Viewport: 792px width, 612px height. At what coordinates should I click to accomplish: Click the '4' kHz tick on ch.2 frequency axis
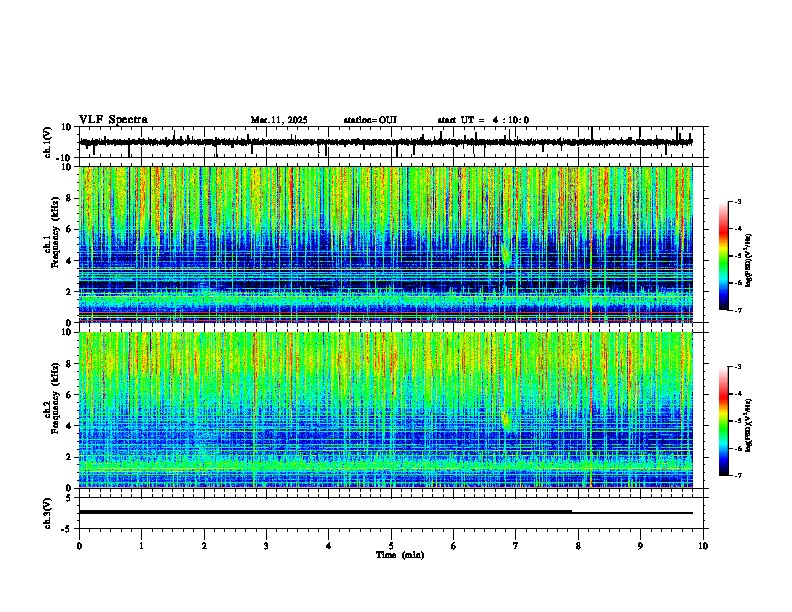[x=69, y=426]
